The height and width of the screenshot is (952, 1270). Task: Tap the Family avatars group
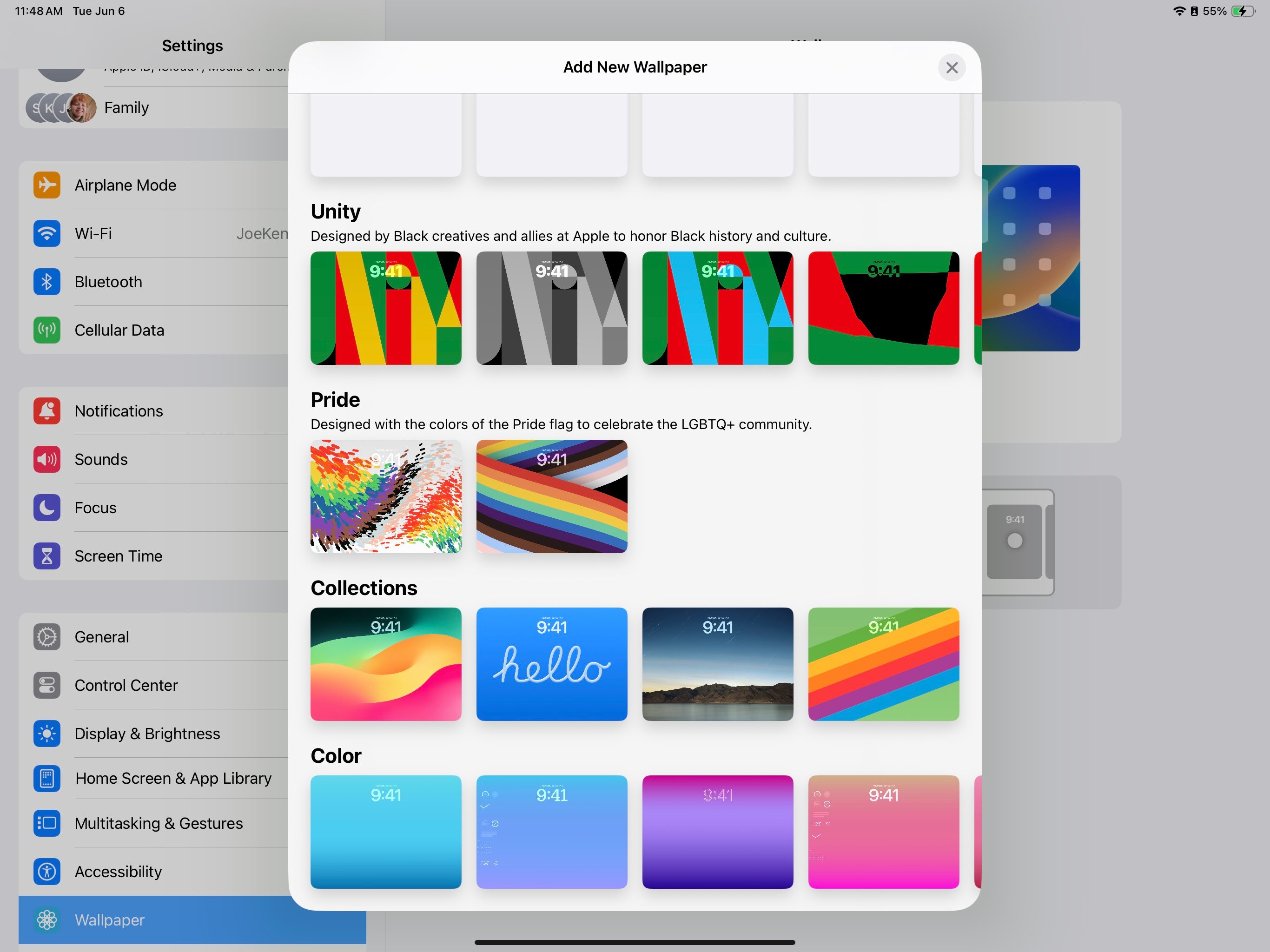61,107
